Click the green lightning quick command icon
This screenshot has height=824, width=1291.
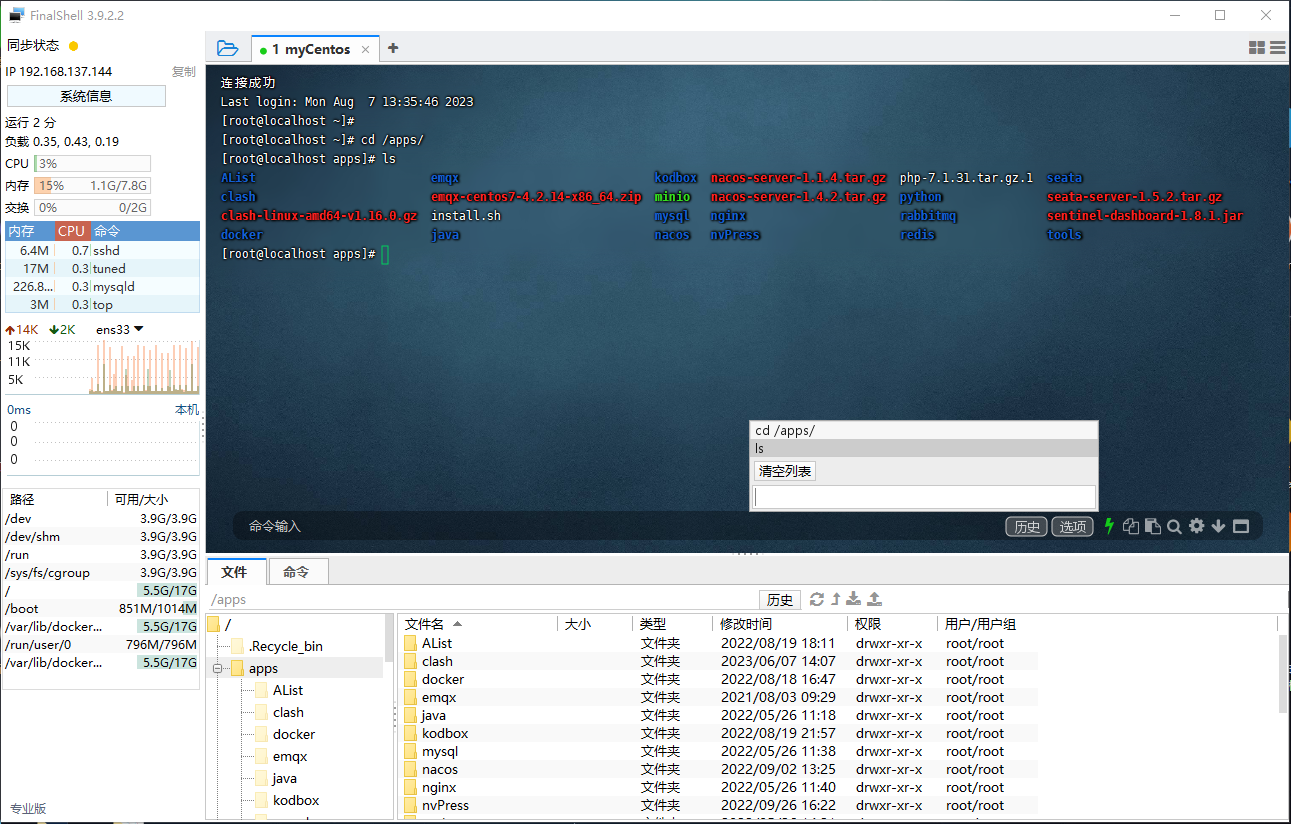[1109, 526]
